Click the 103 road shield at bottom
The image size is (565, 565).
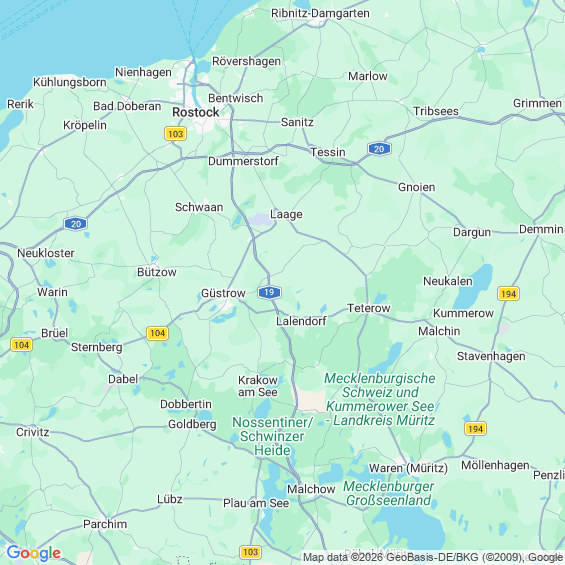tap(250, 552)
